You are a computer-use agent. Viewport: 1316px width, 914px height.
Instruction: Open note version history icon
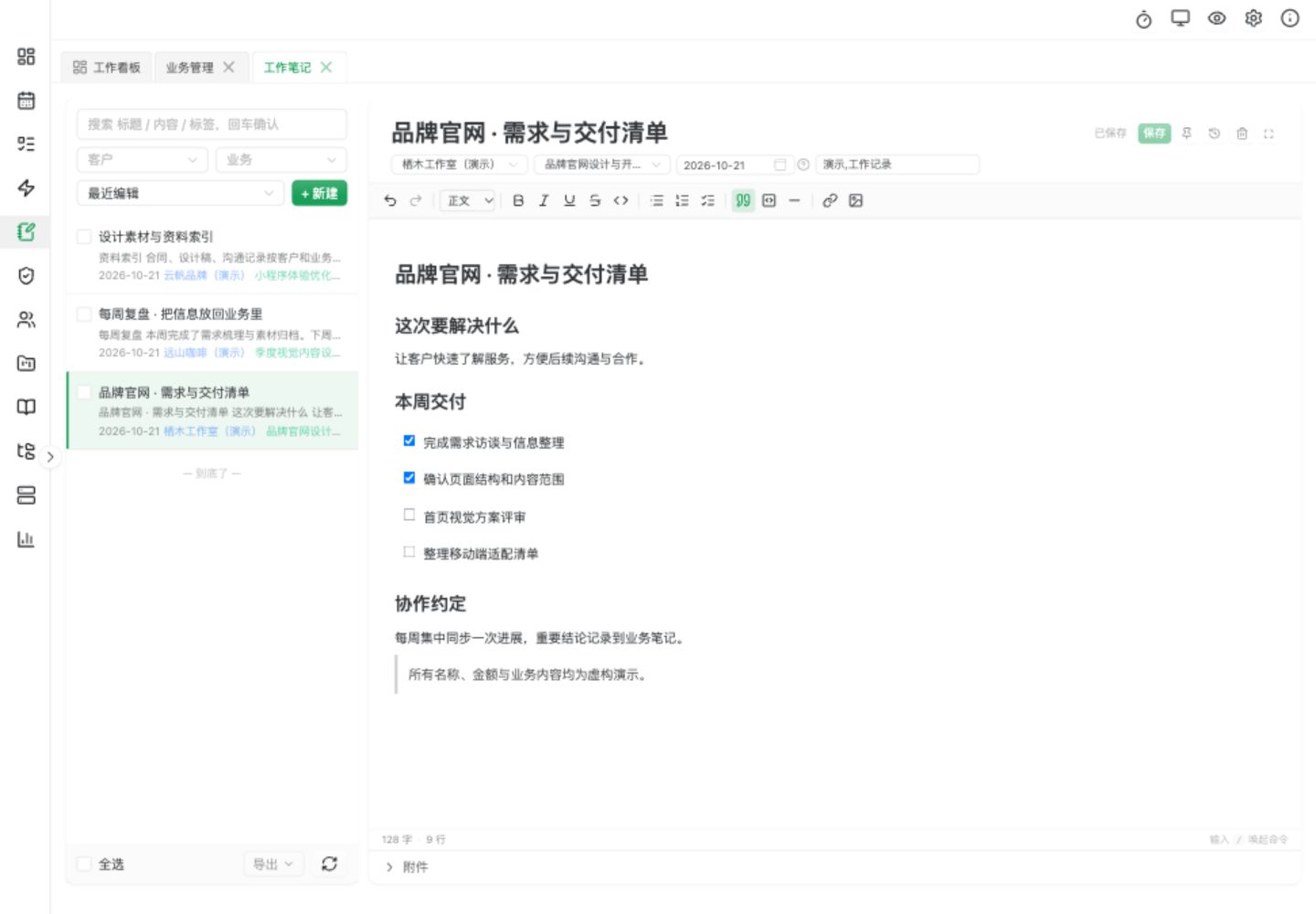click(x=1214, y=133)
